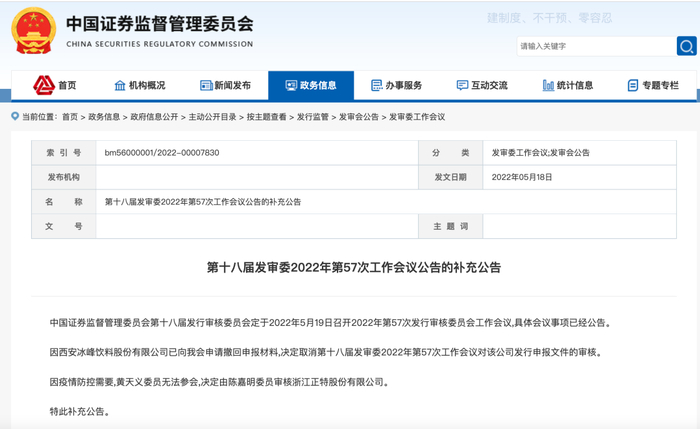This screenshot has width=700, height=429.
Task: Go to 新闻发布 menu item
Action: (x=233, y=86)
